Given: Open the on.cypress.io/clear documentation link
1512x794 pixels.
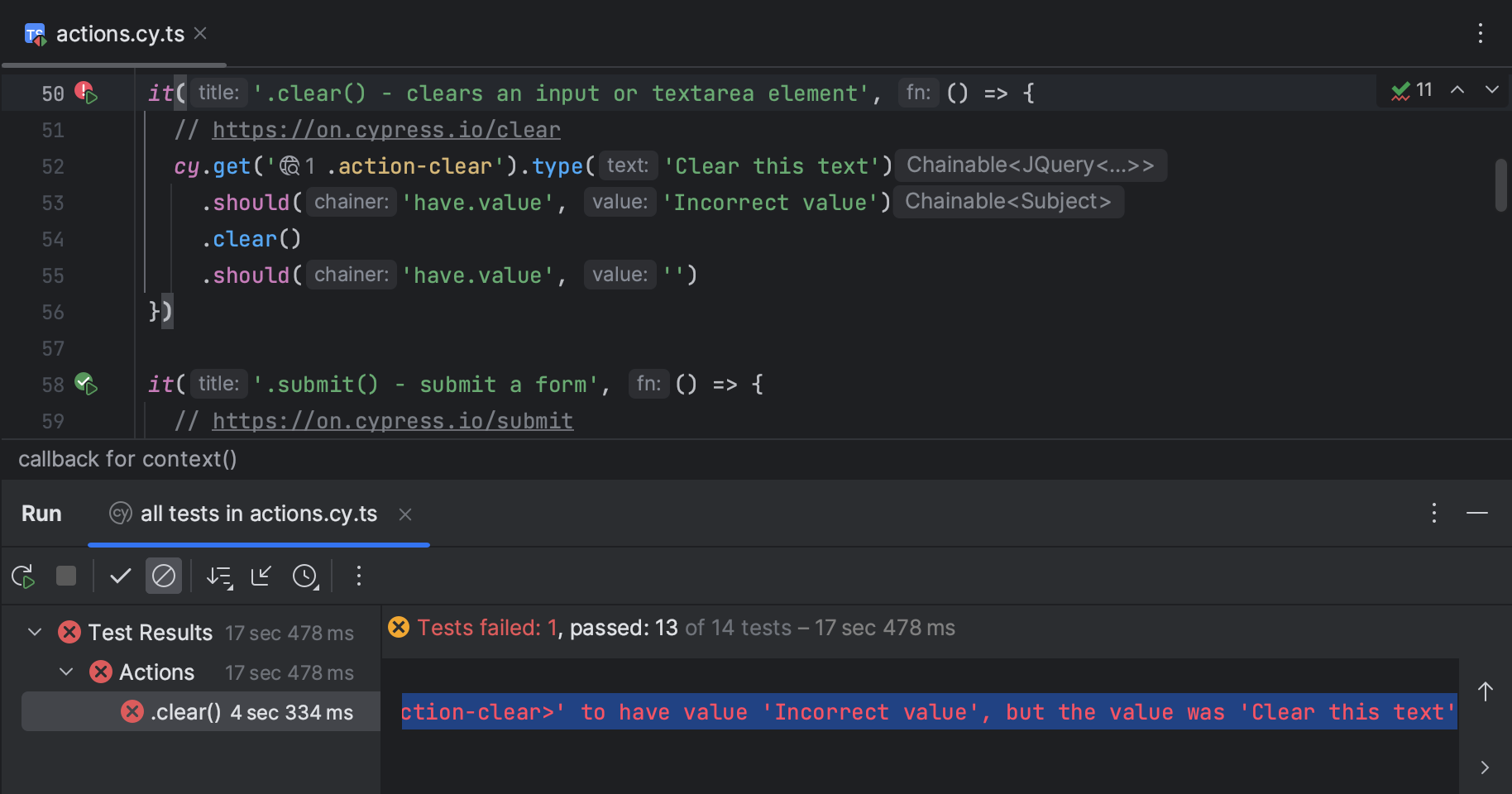Looking at the screenshot, I should click(x=385, y=129).
